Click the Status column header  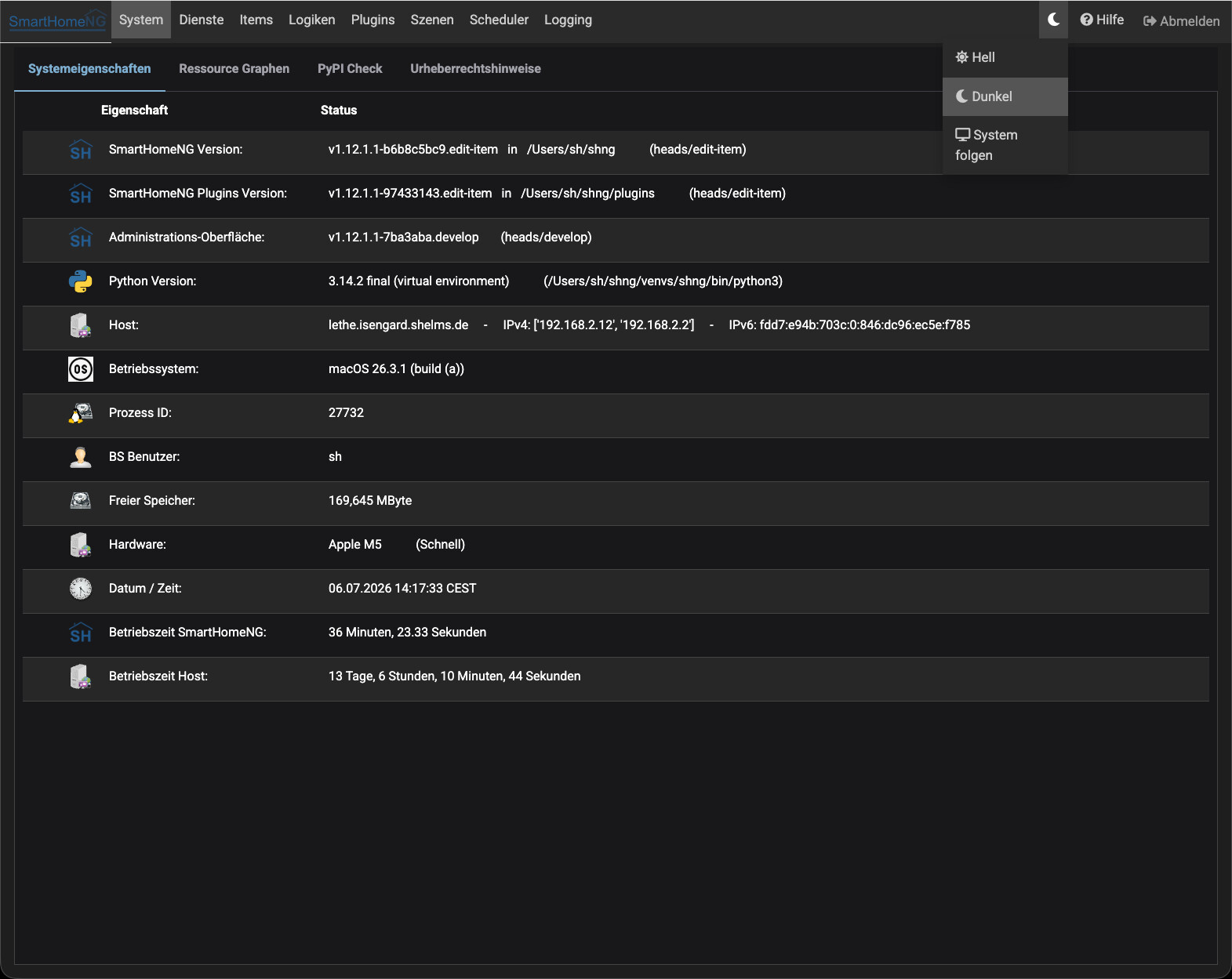(x=339, y=111)
